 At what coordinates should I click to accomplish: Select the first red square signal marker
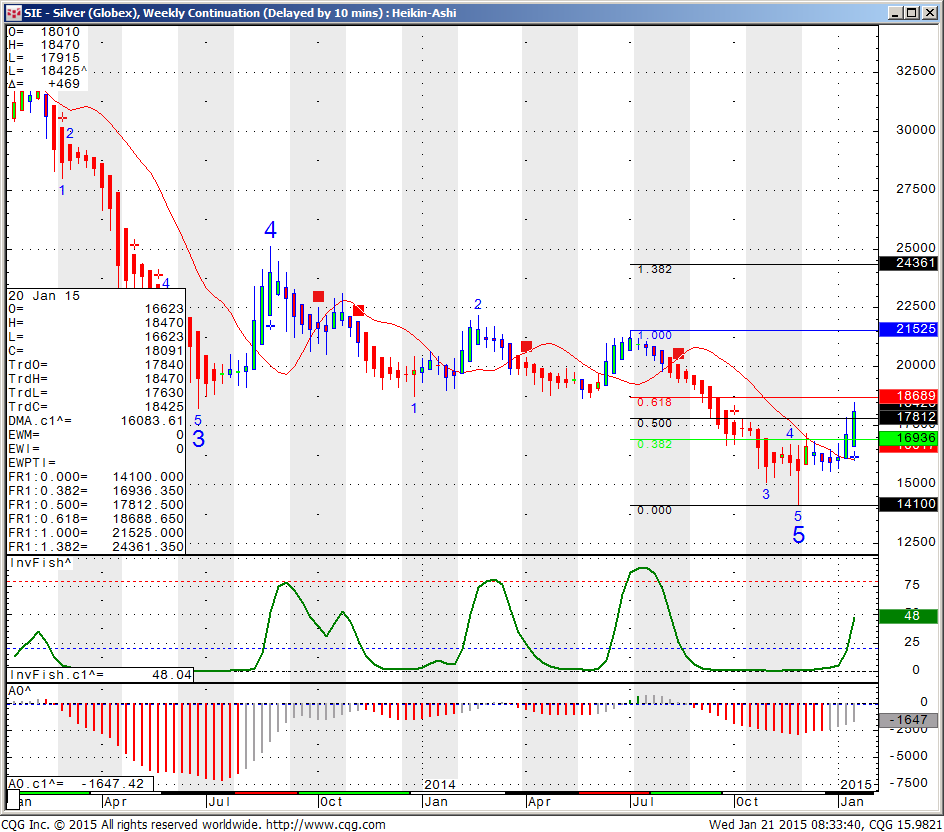tap(318, 296)
